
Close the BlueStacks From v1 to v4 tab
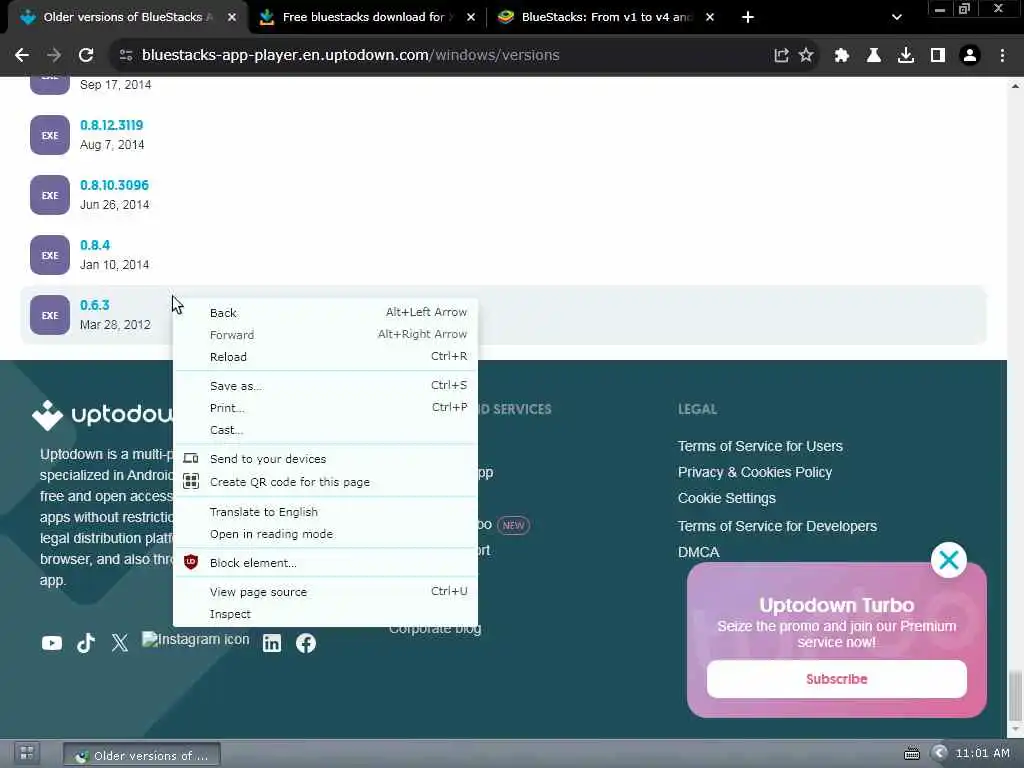pos(710,17)
